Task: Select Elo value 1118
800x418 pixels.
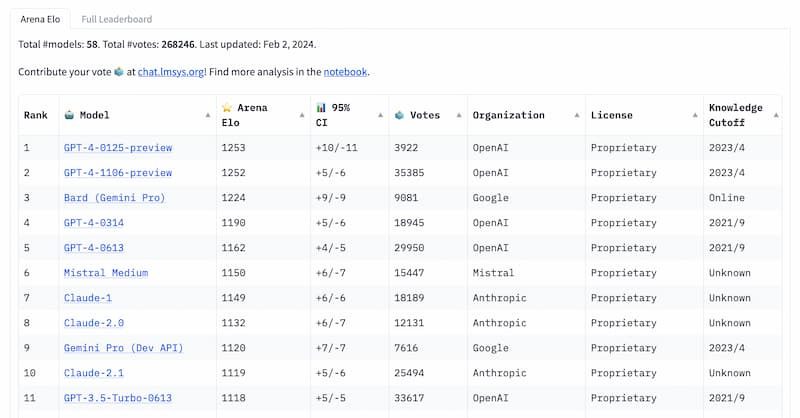Action: [234, 398]
